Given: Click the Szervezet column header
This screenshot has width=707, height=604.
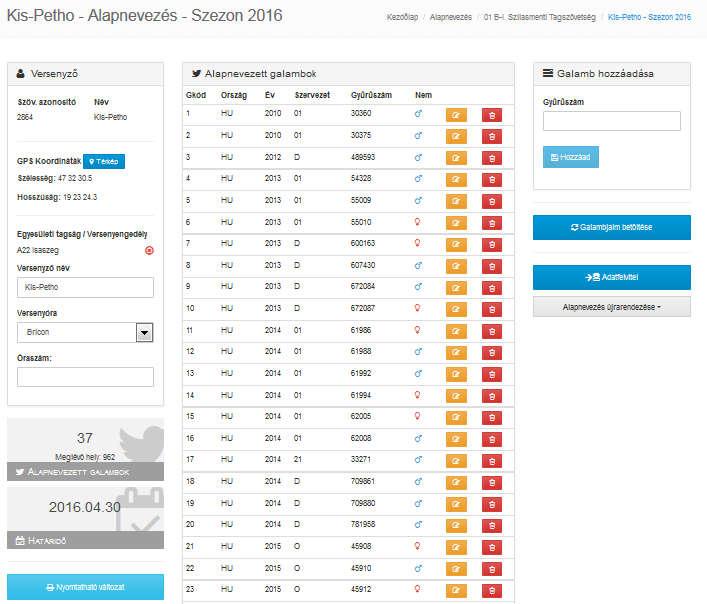Looking at the screenshot, I should click(312, 95).
